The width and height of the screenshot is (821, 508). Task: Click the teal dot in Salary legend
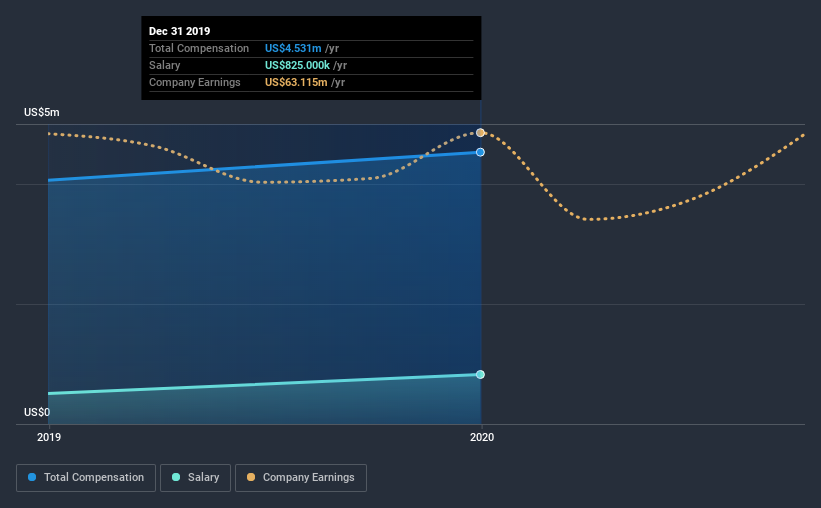point(176,477)
